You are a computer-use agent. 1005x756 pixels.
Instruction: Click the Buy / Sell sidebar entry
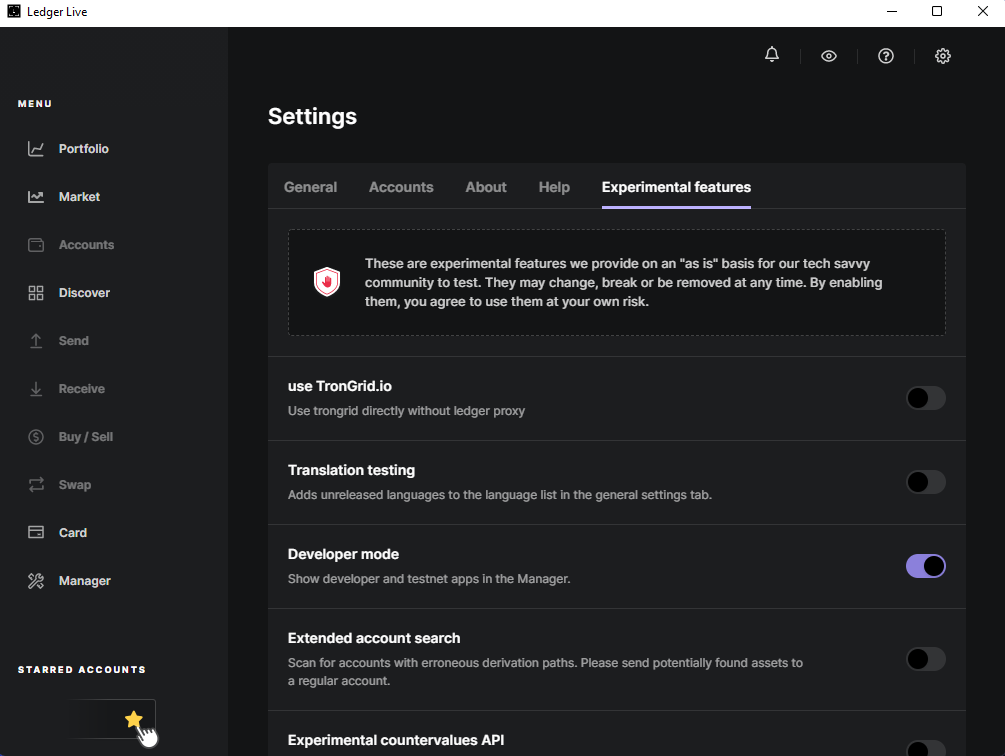coord(85,437)
